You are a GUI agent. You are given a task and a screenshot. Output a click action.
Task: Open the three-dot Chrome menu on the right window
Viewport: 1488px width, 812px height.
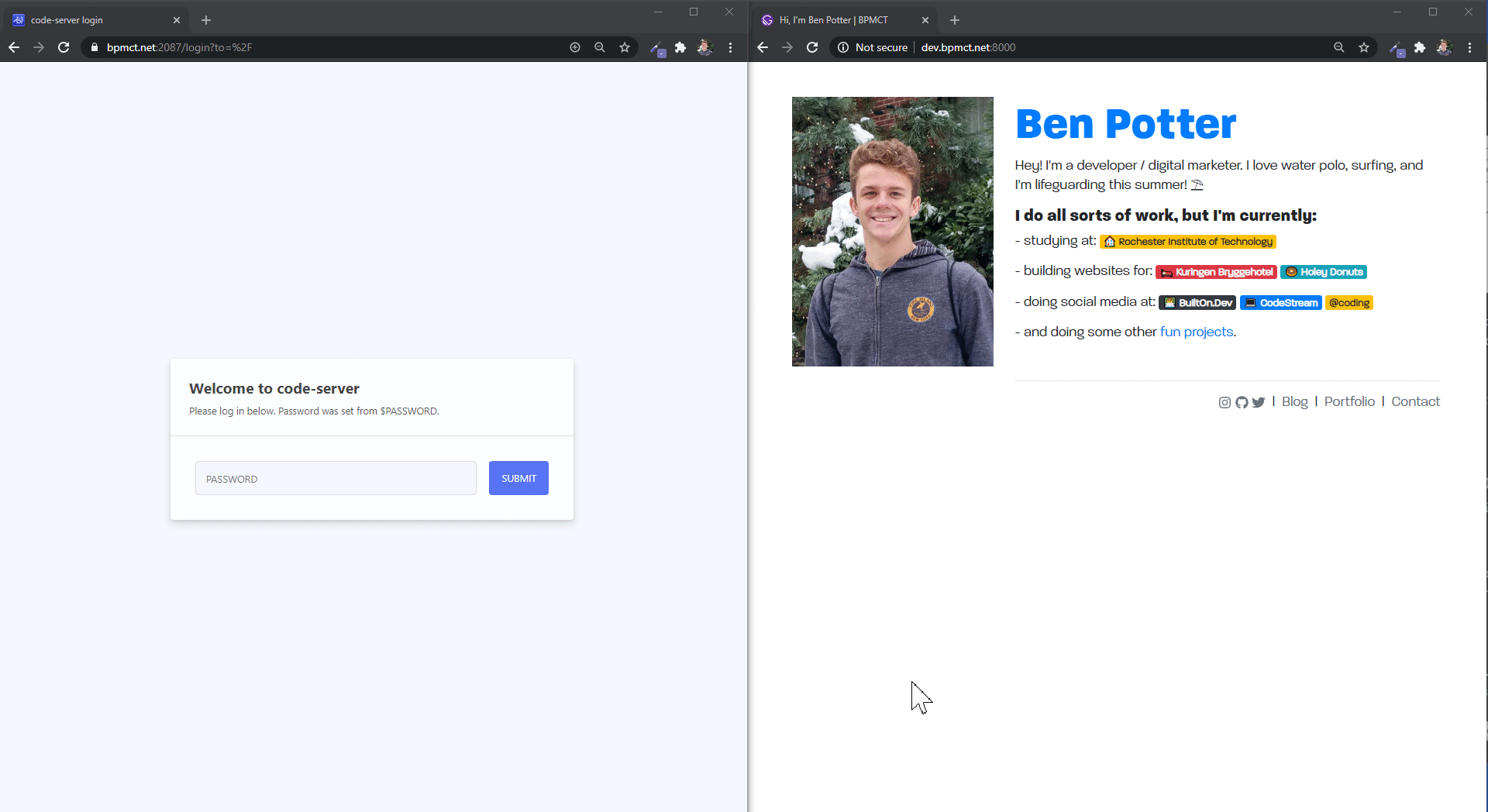click(1470, 47)
